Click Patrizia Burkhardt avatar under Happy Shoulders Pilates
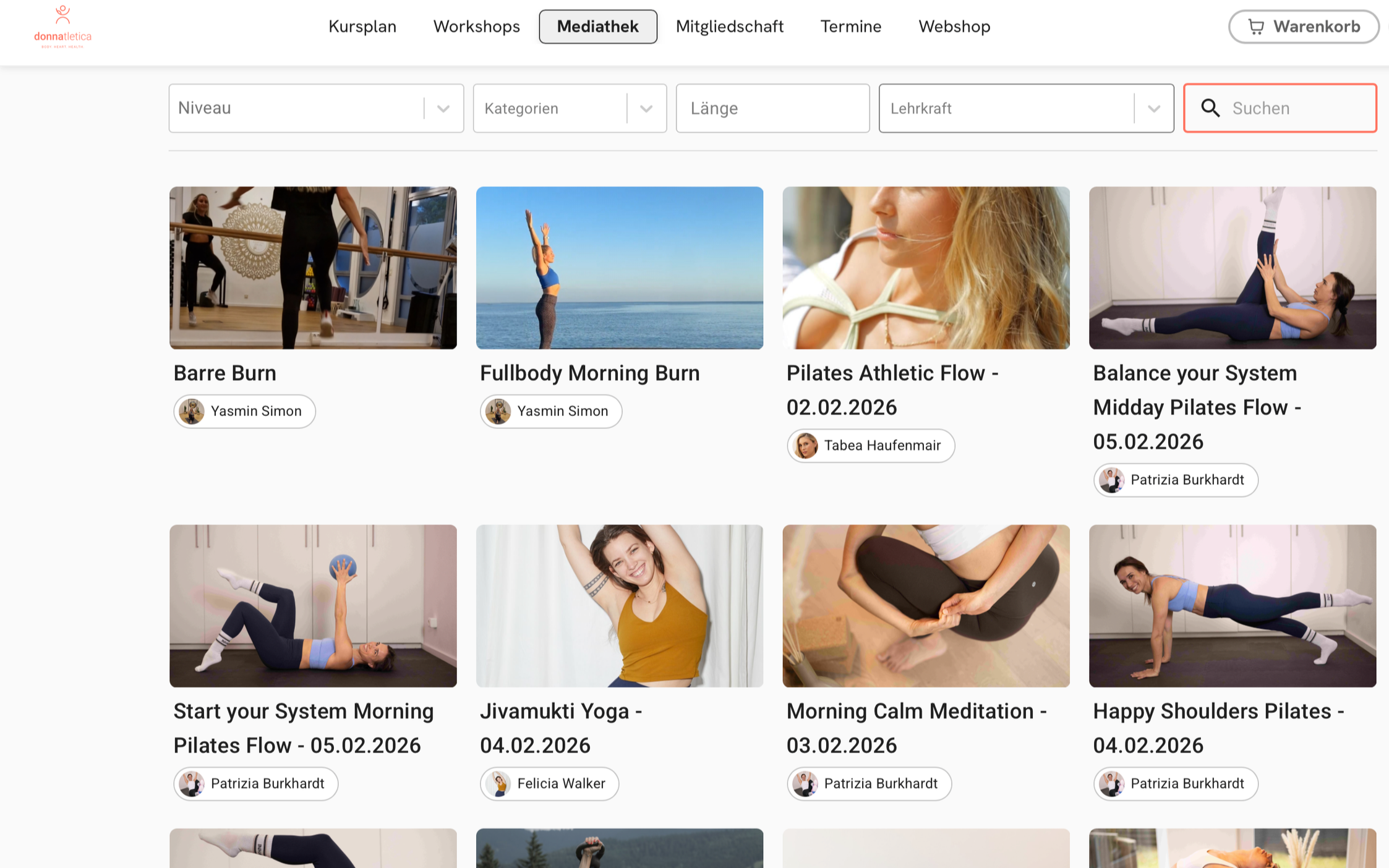1389x868 pixels. [1112, 783]
